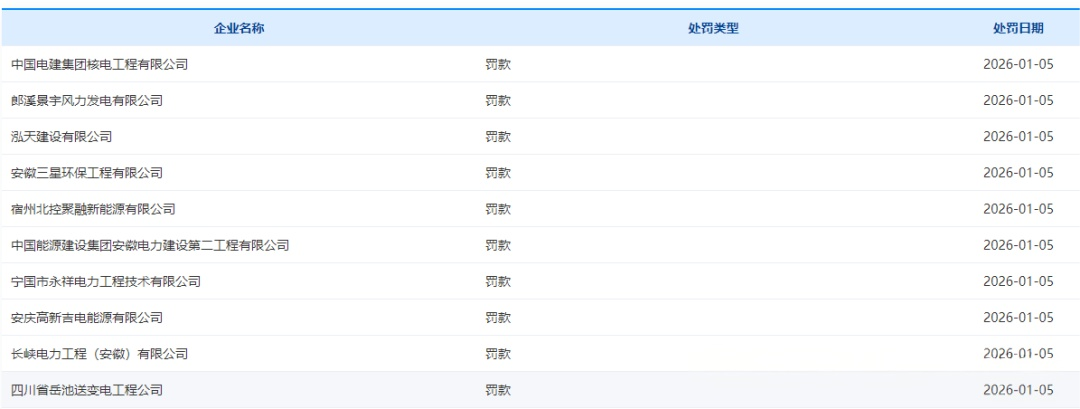This screenshot has height=409, width=1080.
Task: Select company 中国电建集团核电工程有限公司
Action: click(x=100, y=65)
